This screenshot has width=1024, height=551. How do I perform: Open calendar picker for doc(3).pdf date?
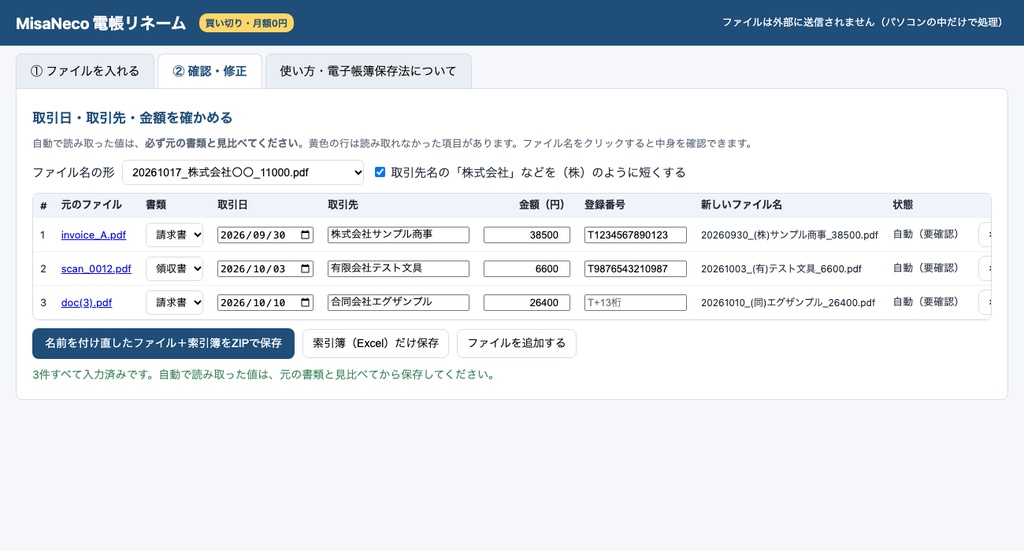pos(305,303)
